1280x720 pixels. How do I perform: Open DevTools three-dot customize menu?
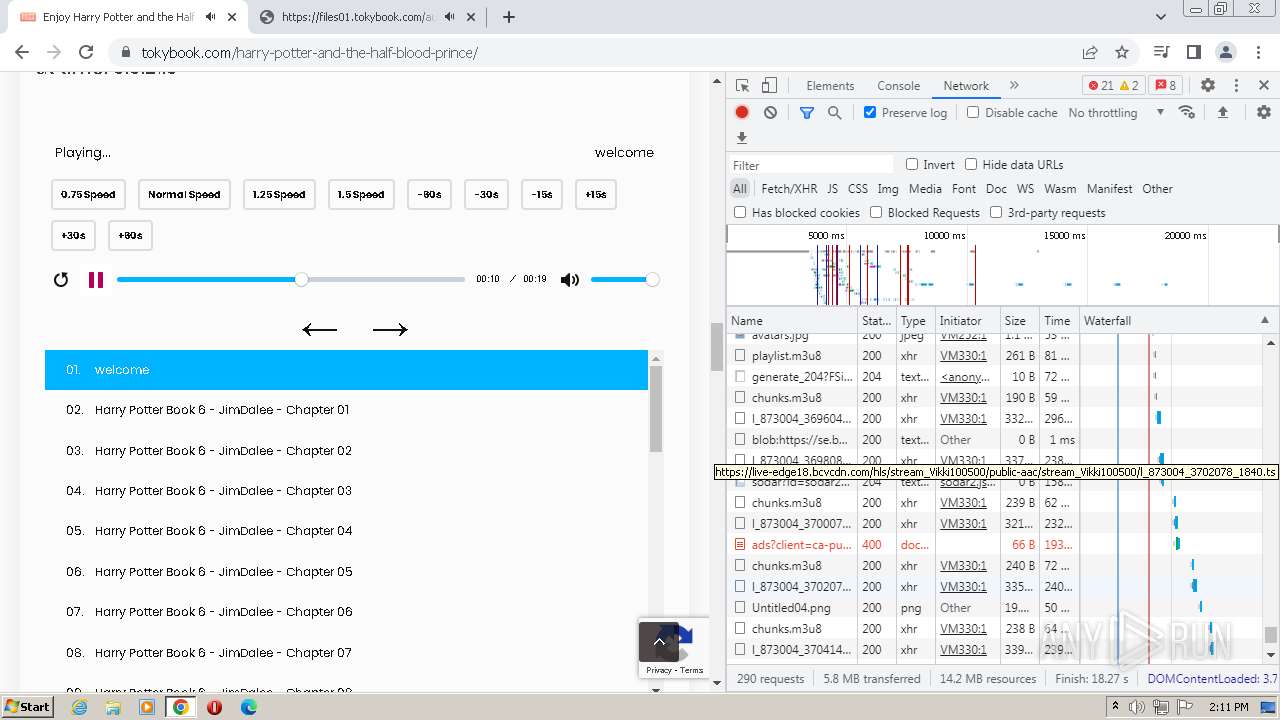[x=1236, y=86]
